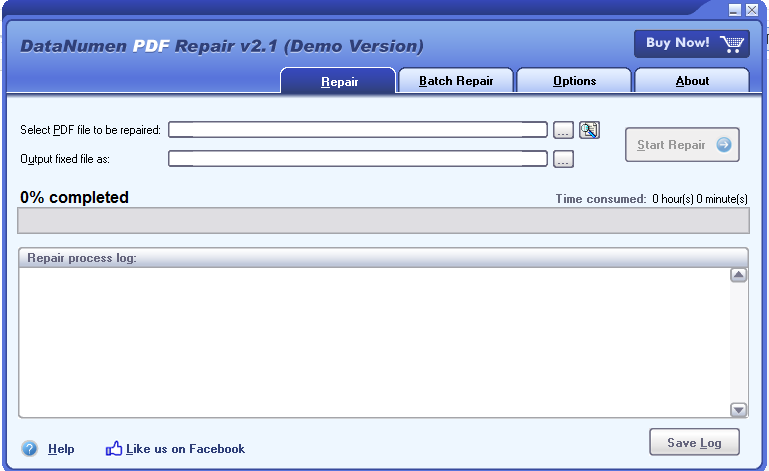Click the repair progress bar
Viewport: 769px width, 471px height.
pos(384,221)
